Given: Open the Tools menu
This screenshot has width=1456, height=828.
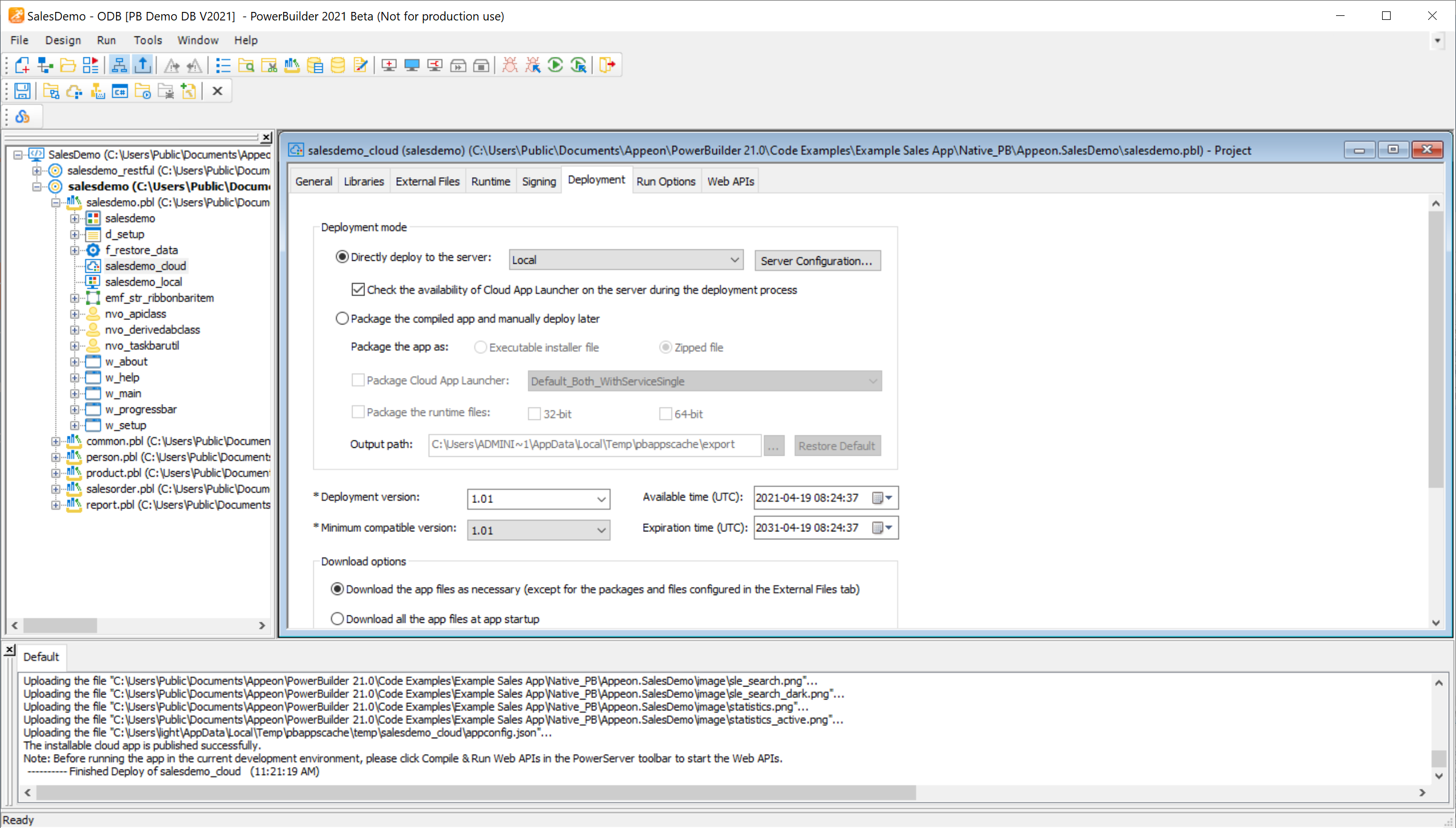Looking at the screenshot, I should pyautogui.click(x=148, y=40).
